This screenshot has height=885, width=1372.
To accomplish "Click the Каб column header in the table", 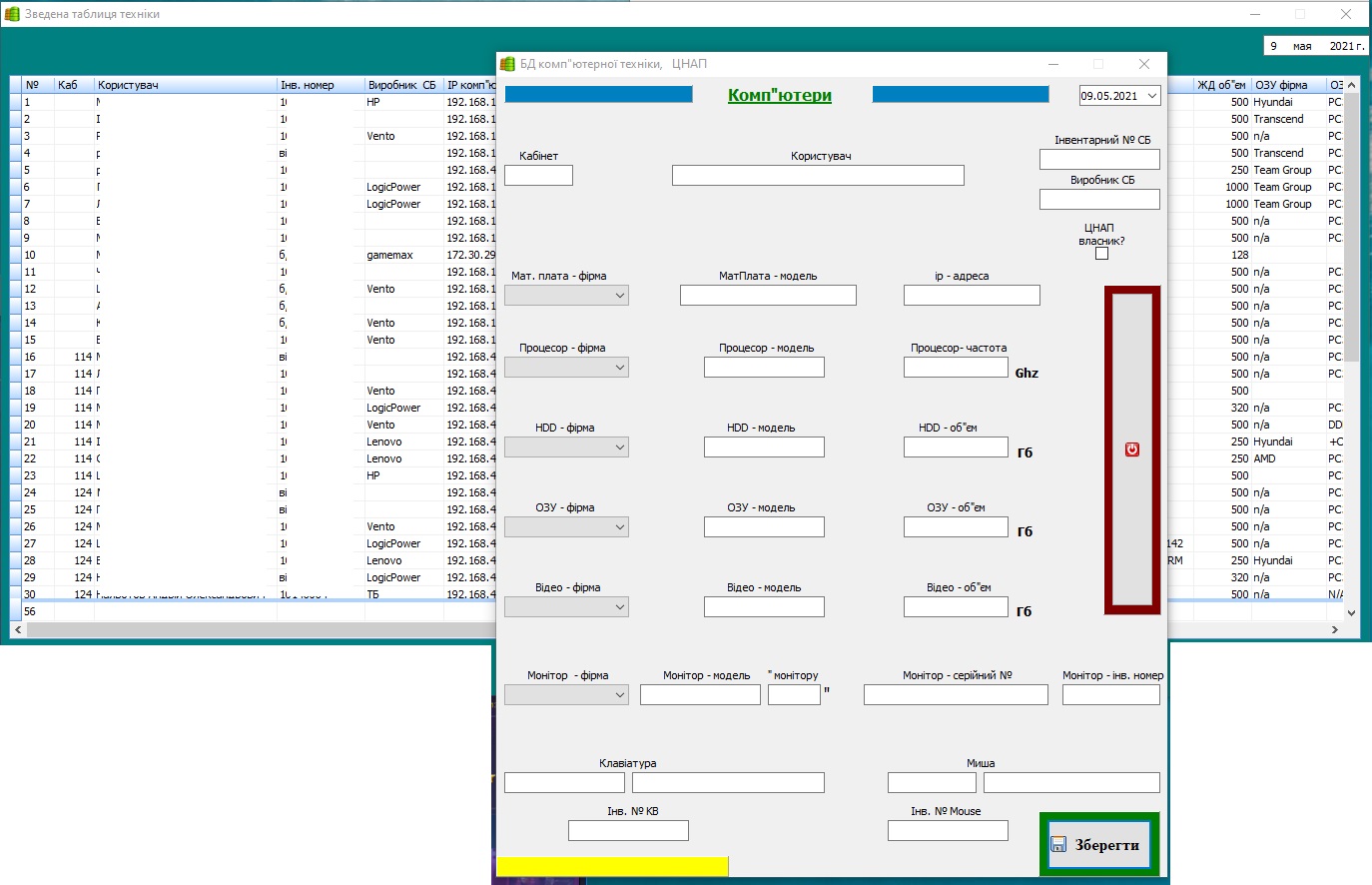I will tap(74, 85).
